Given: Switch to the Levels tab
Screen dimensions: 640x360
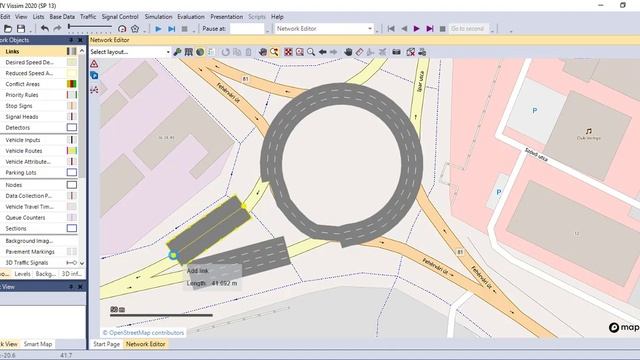Looking at the screenshot, I should (22, 274).
